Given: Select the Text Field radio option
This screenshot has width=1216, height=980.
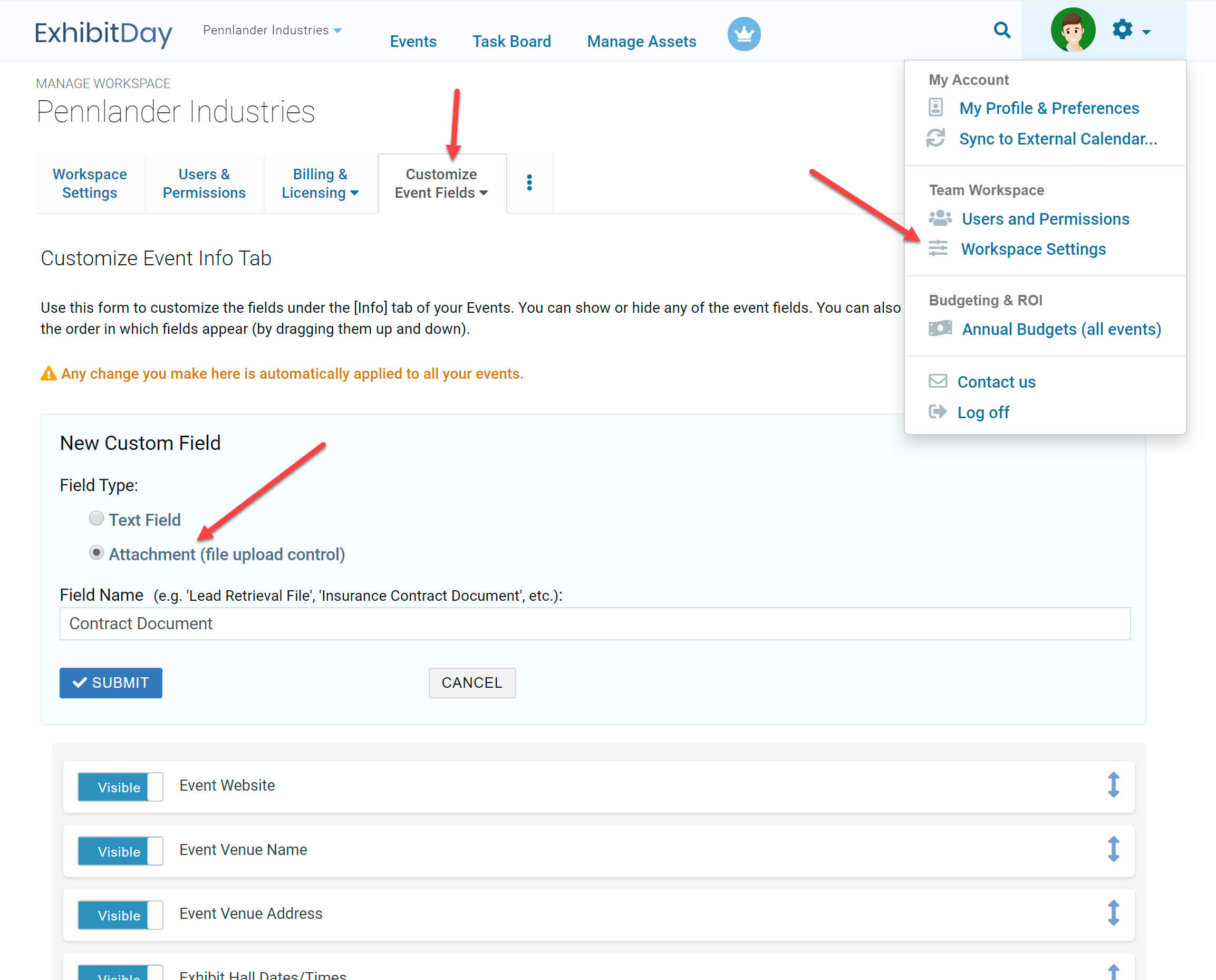Looking at the screenshot, I should pyautogui.click(x=96, y=518).
